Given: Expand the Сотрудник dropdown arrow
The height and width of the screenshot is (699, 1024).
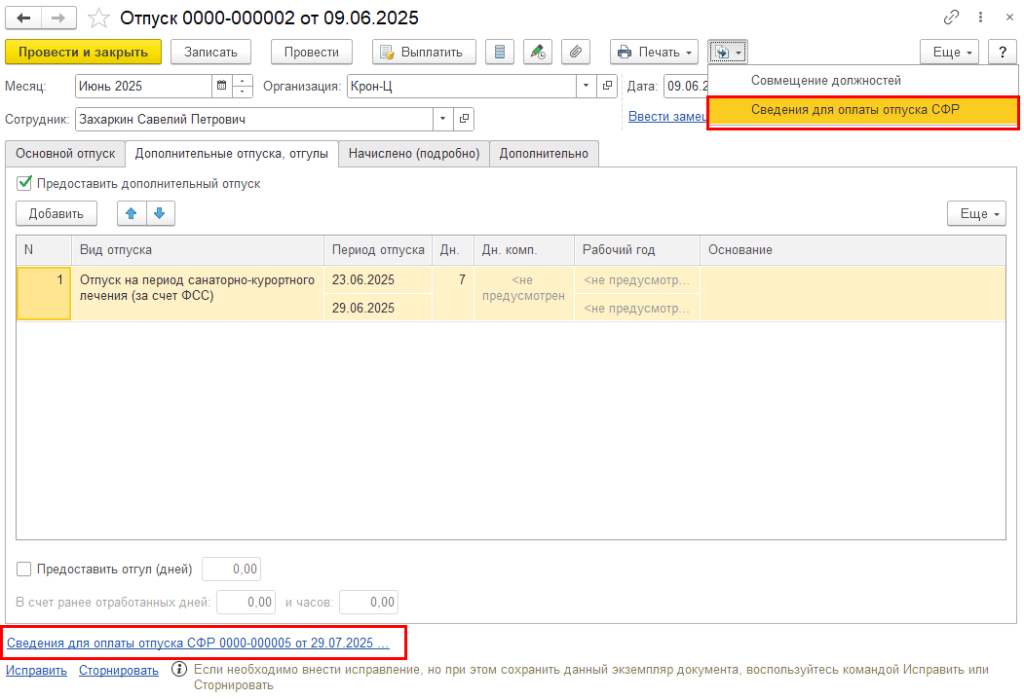Looking at the screenshot, I should click(443, 119).
